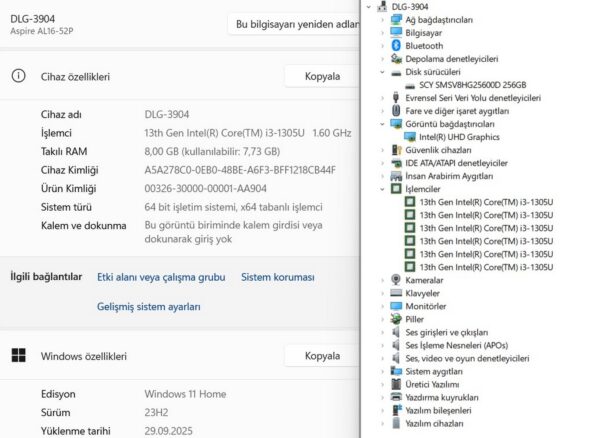Screen dimensions: 600x438
Task: Click the info icon beside Cihaz özellikleri
Action: pyautogui.click(x=18, y=76)
